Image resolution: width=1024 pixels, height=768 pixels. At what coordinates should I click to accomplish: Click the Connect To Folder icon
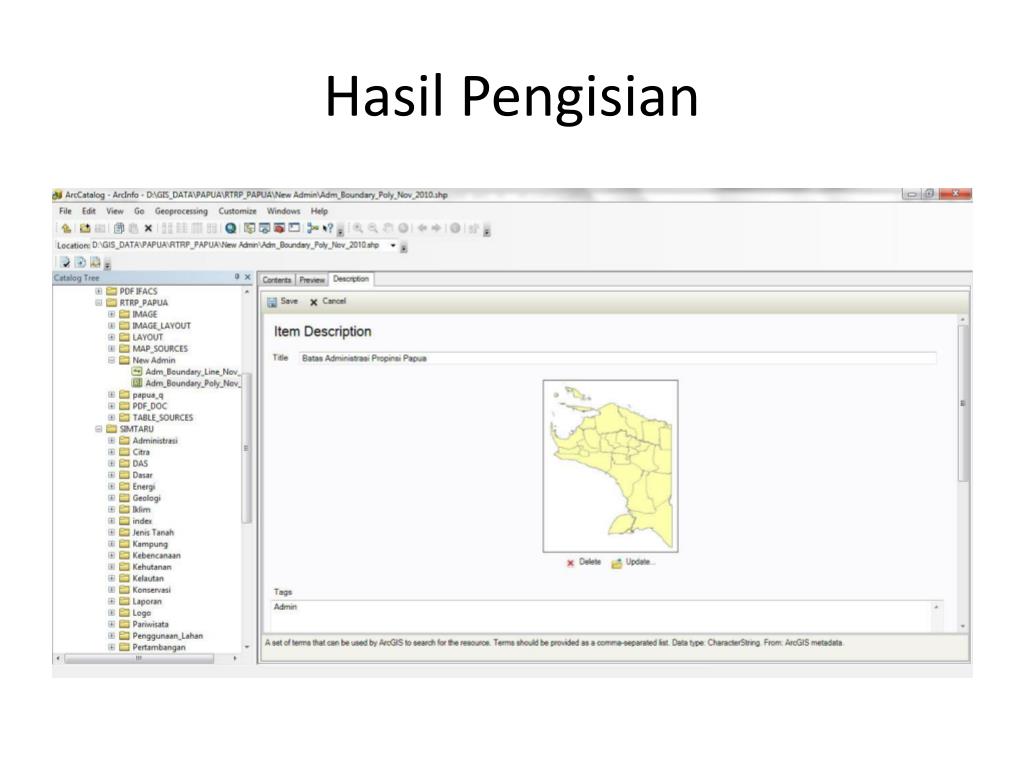85,229
